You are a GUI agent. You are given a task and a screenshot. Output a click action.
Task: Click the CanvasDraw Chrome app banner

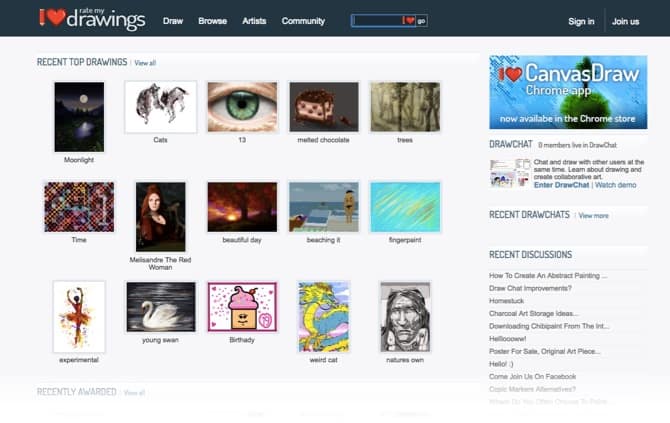pyautogui.click(x=568, y=92)
